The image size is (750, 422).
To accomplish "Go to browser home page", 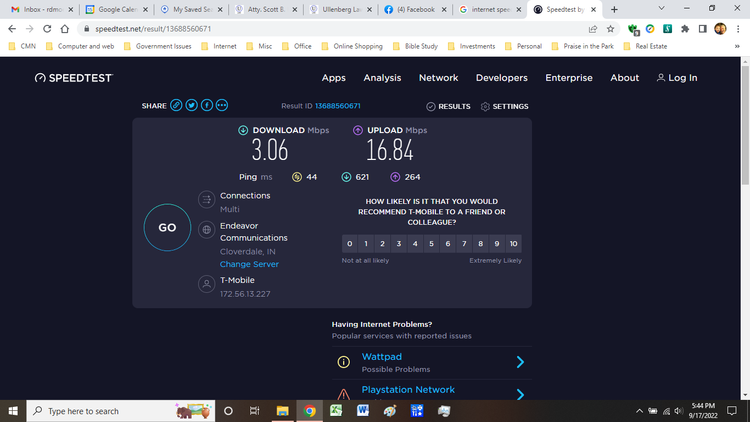I will pyautogui.click(x=65, y=29).
